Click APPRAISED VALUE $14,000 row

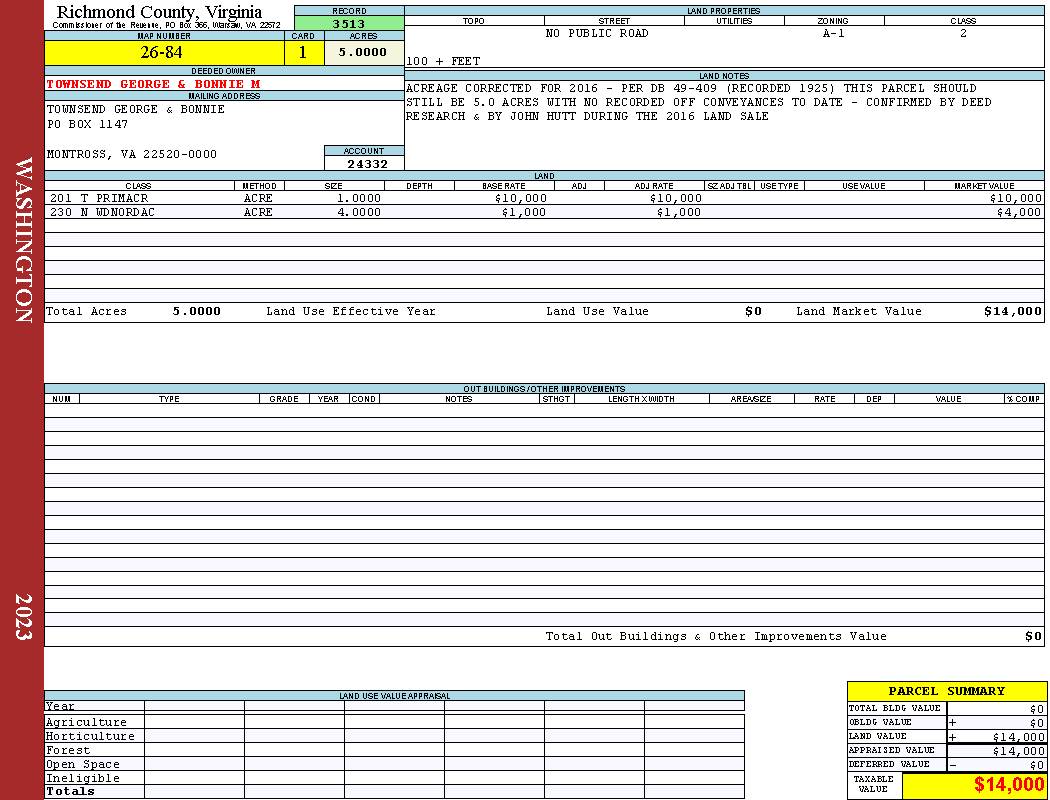(x=946, y=750)
